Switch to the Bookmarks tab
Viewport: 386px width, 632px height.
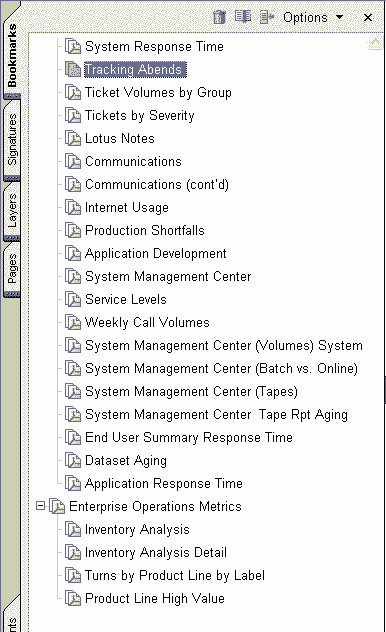tap(12, 55)
